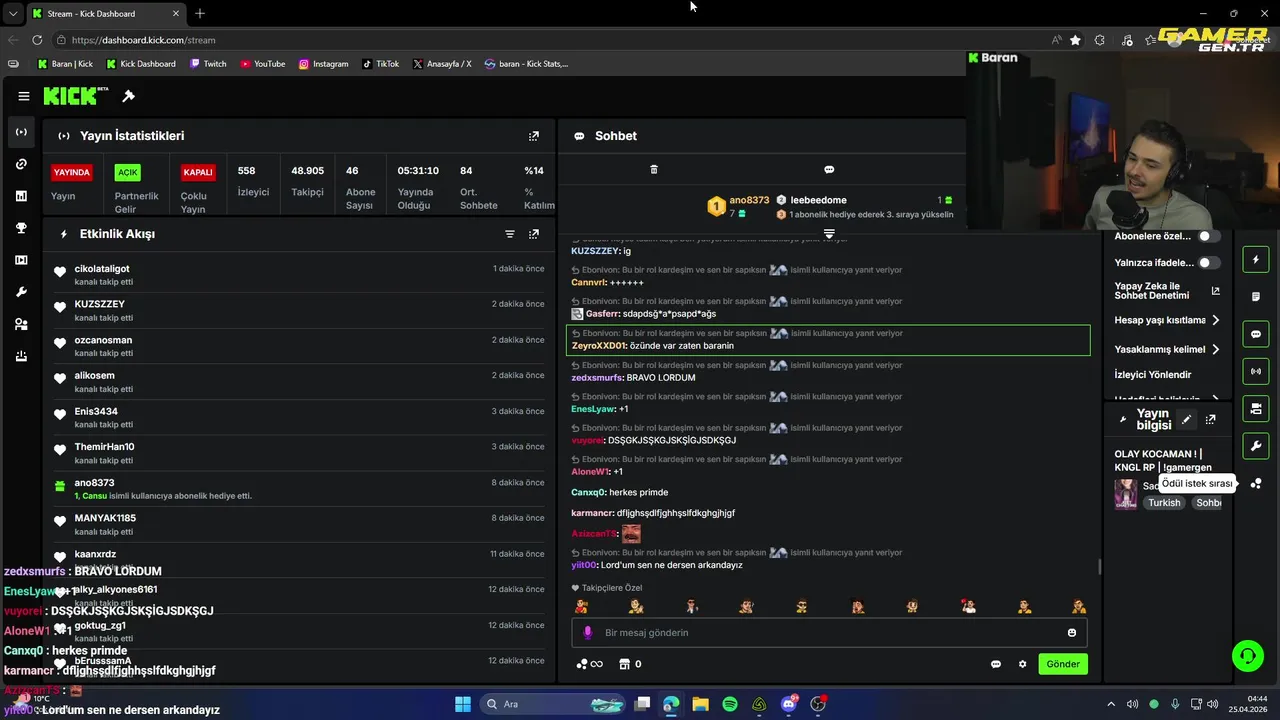This screenshot has width=1280, height=720.
Task: Click the YAYINDA status badge
Action: coord(72,172)
